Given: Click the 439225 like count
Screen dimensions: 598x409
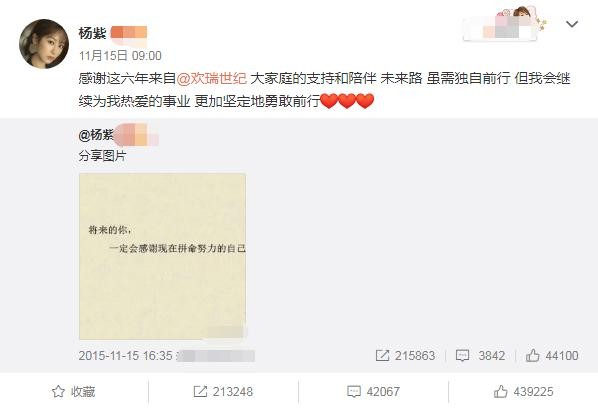Looking at the screenshot, I should click(x=533, y=392).
